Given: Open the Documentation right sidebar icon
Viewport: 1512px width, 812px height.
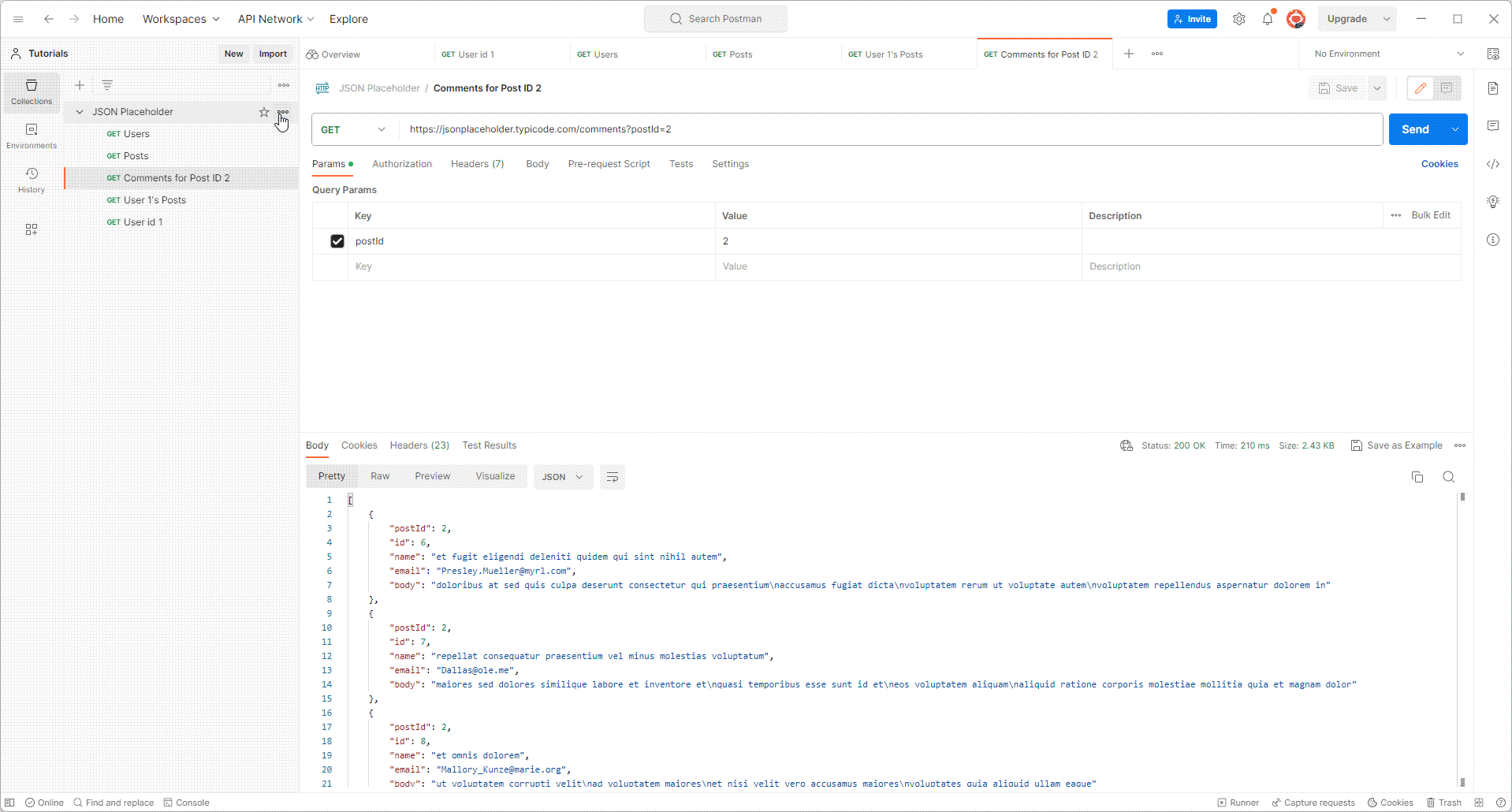Looking at the screenshot, I should pos(1493,88).
